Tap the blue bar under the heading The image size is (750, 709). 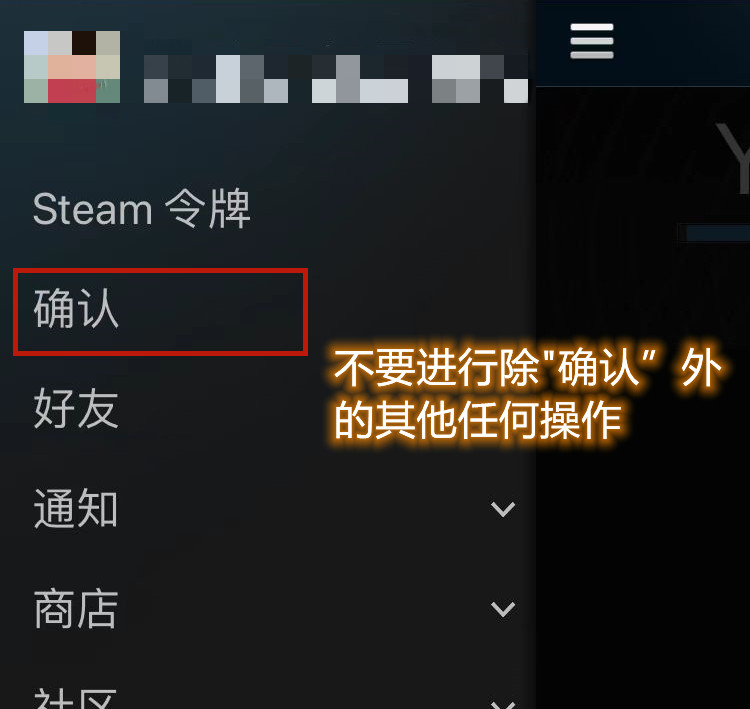718,233
